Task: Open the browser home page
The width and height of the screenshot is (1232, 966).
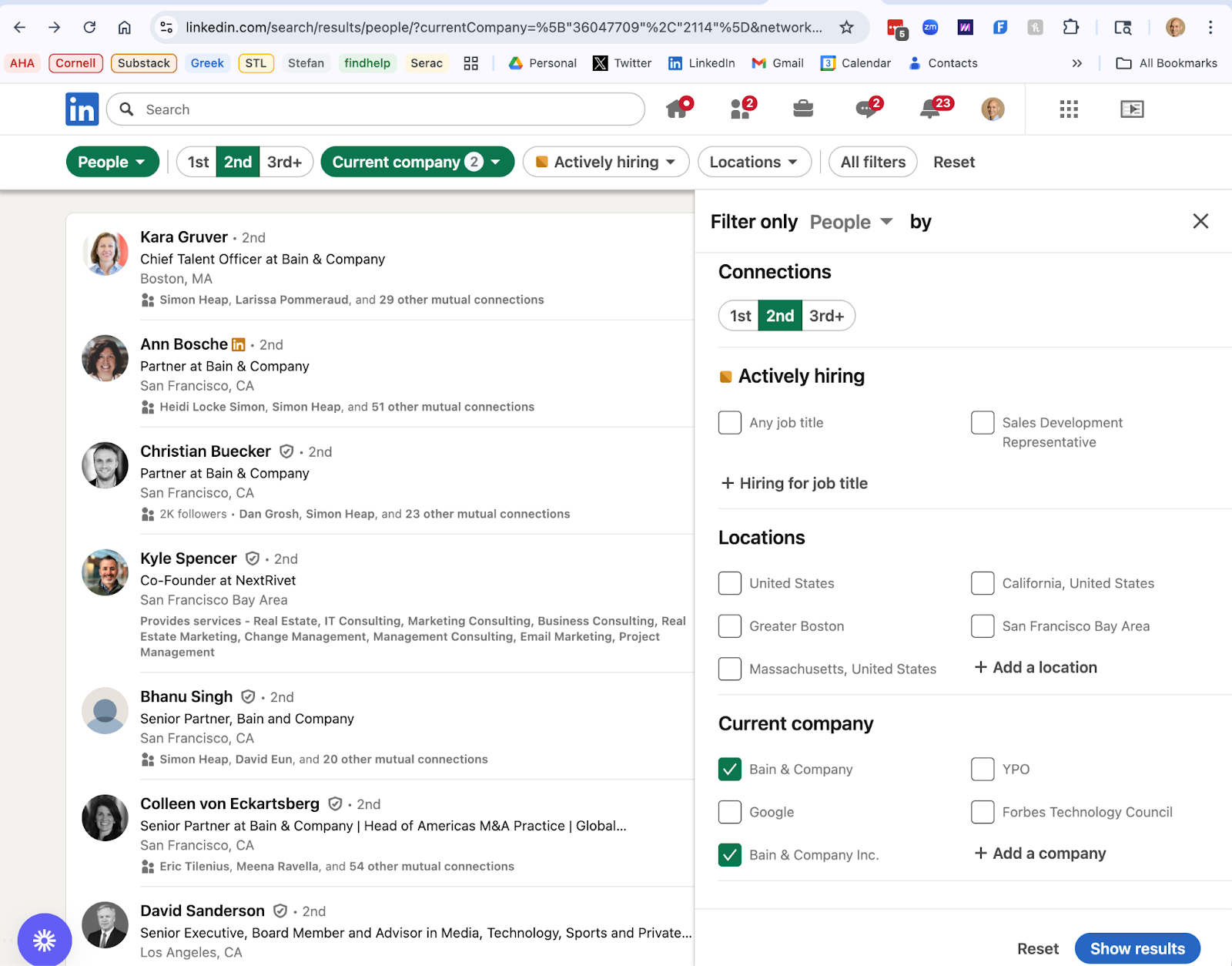Action: 124,28
